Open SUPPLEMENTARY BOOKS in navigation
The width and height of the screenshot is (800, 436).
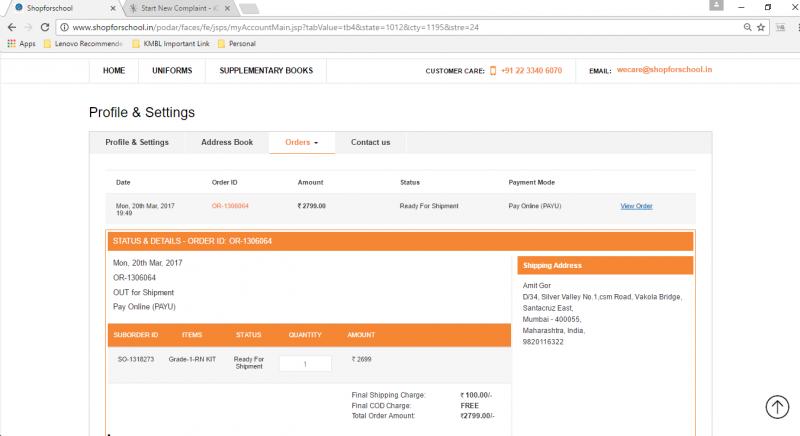[266, 71]
